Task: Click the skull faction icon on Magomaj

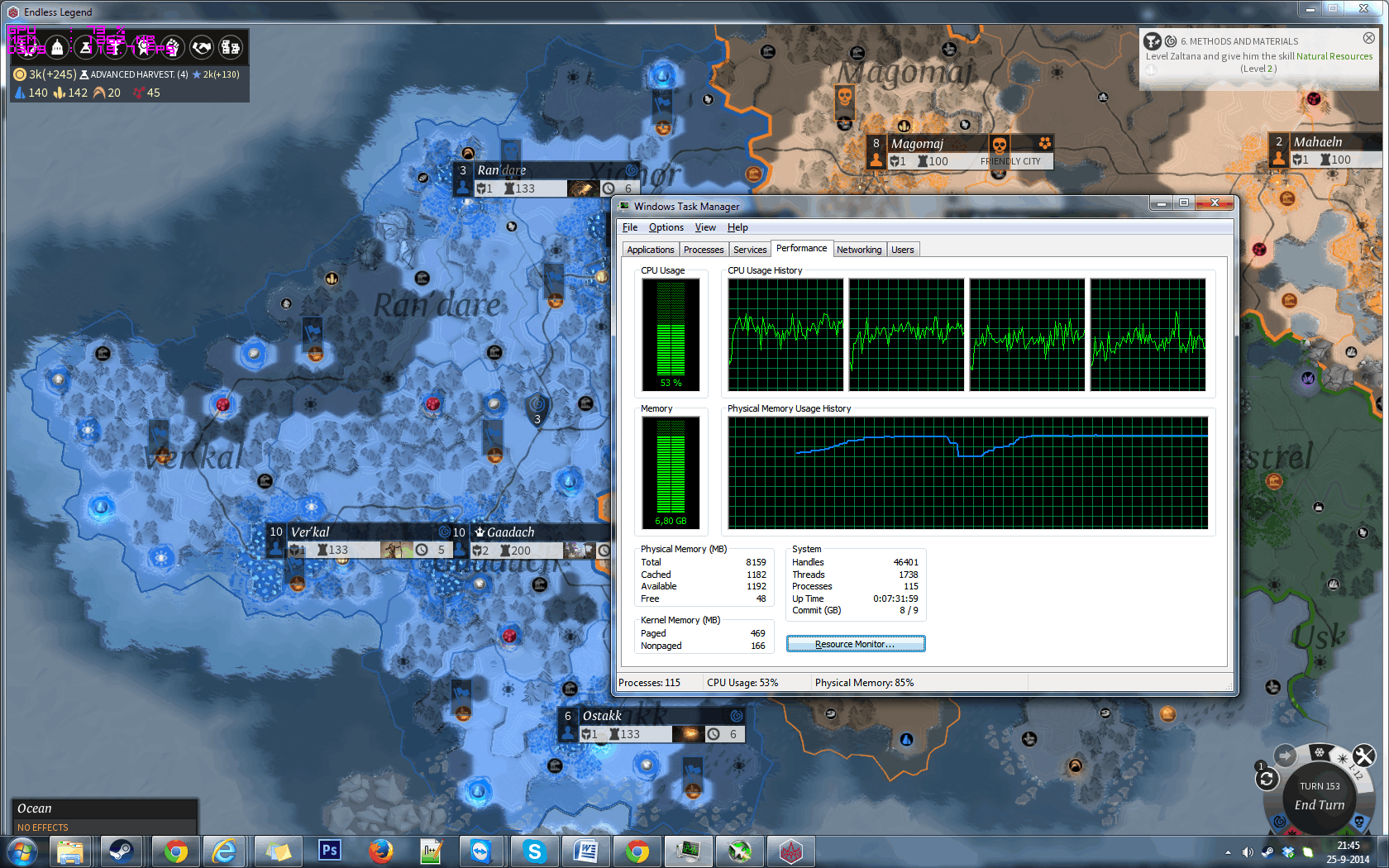Action: coord(999,145)
